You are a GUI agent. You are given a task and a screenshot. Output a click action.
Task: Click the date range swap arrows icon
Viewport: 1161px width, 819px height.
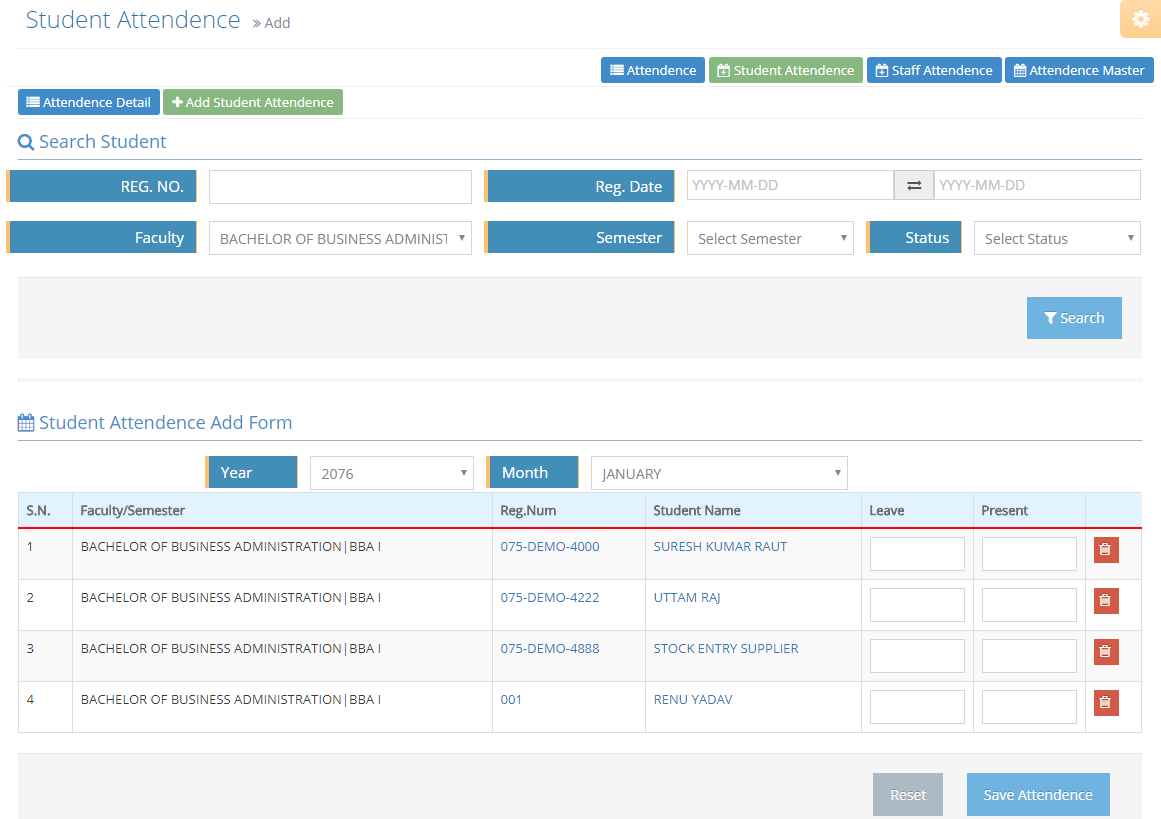(x=913, y=186)
